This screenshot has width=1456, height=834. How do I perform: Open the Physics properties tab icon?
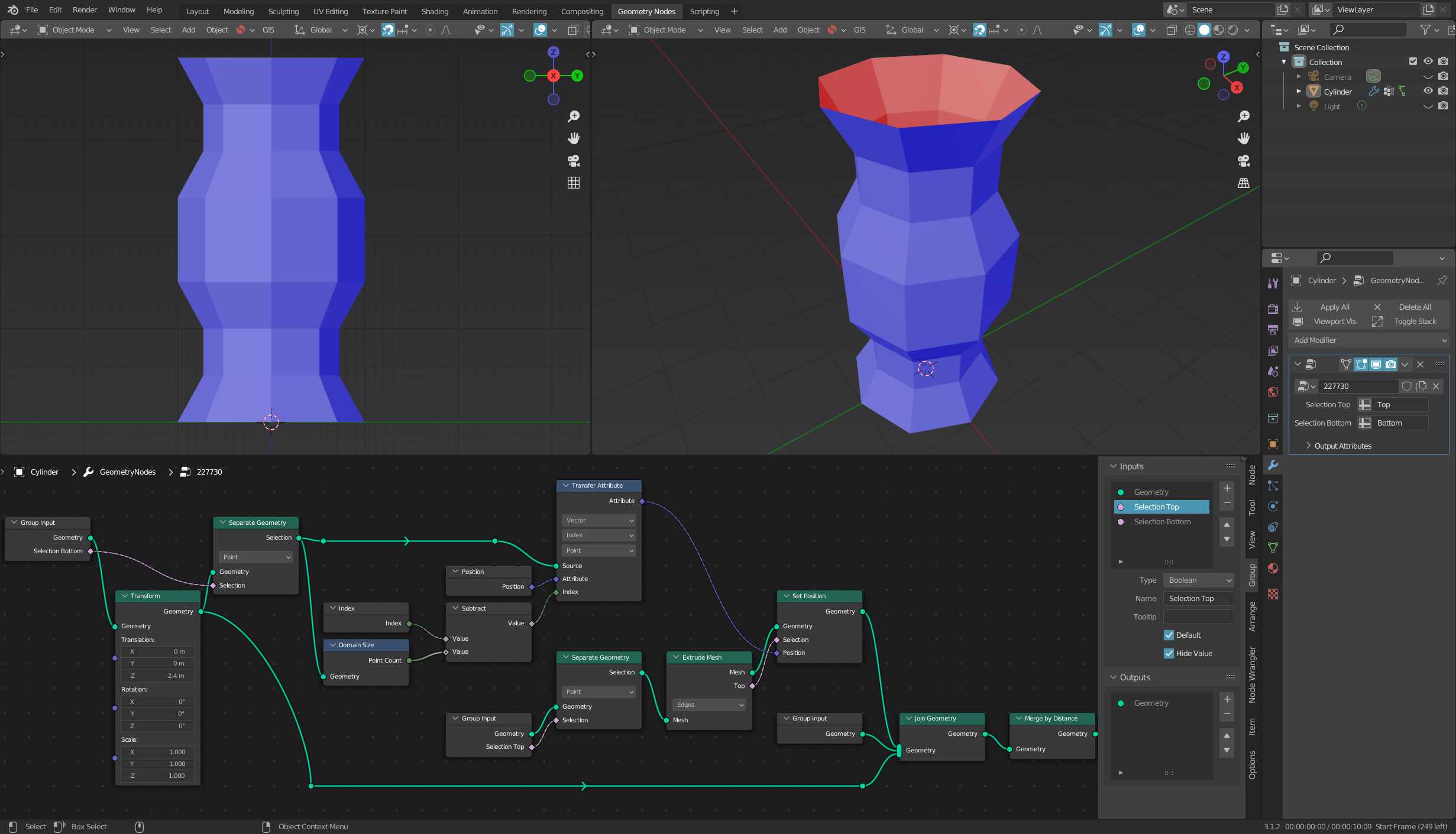(1273, 507)
